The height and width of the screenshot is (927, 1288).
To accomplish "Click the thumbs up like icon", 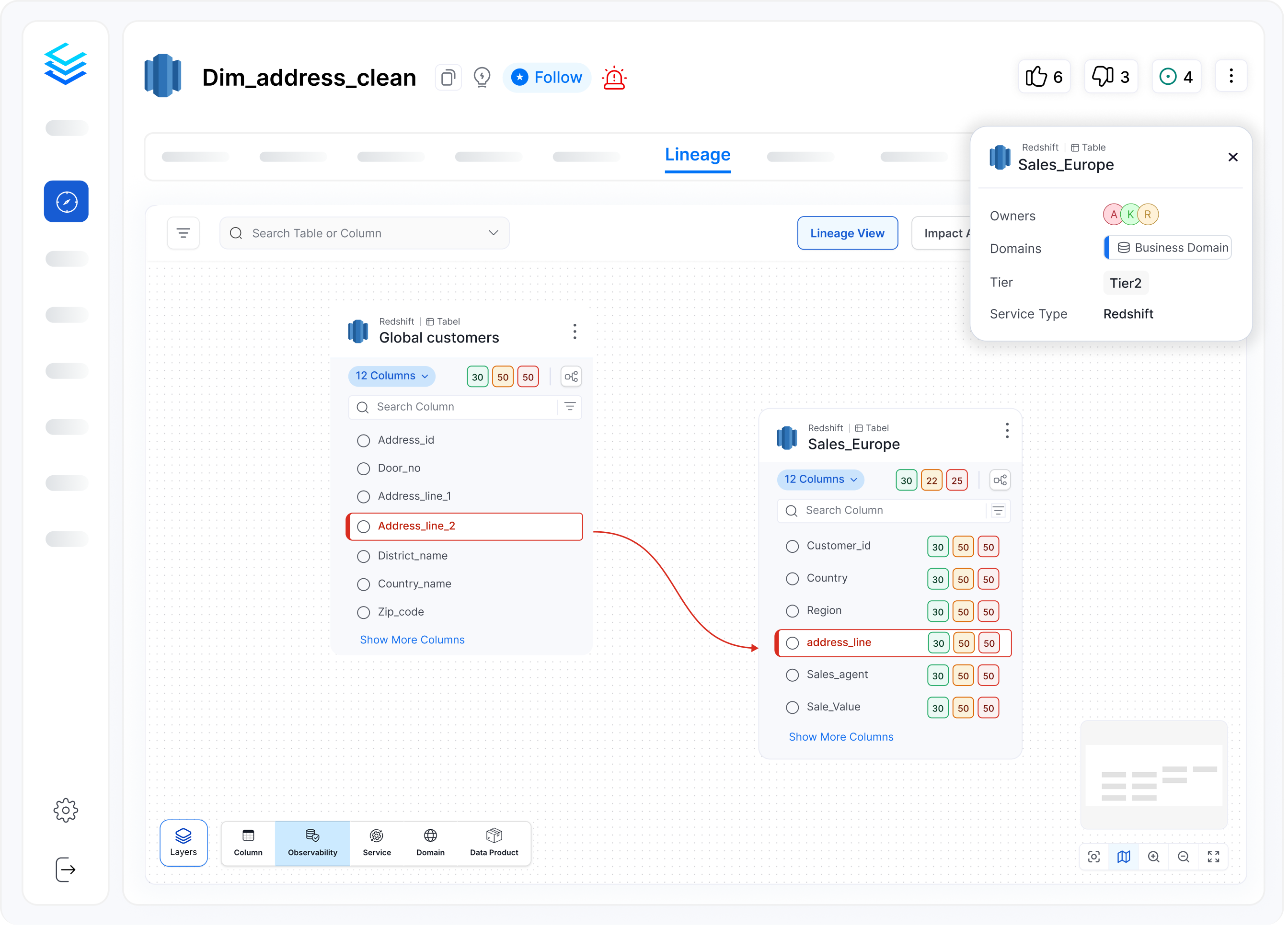I will 1035,77.
